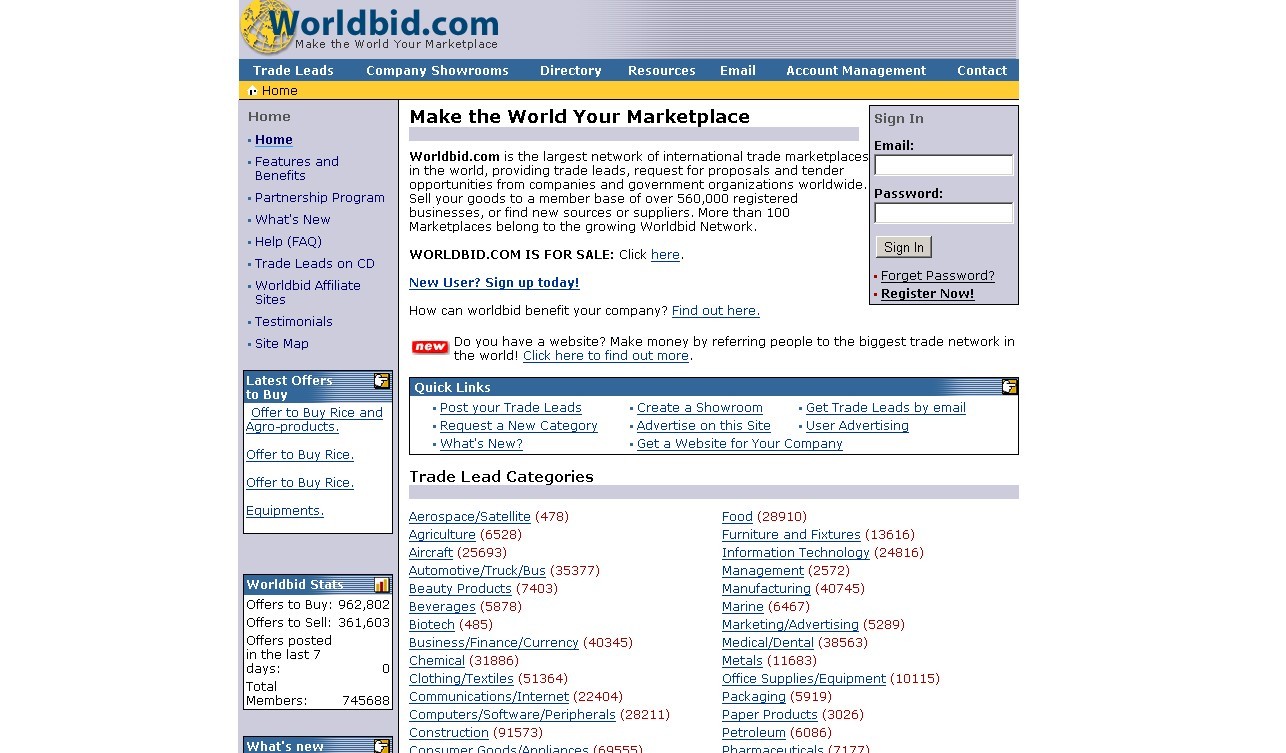
Task: Open Office Supplies/Equipment category
Action: click(x=804, y=679)
